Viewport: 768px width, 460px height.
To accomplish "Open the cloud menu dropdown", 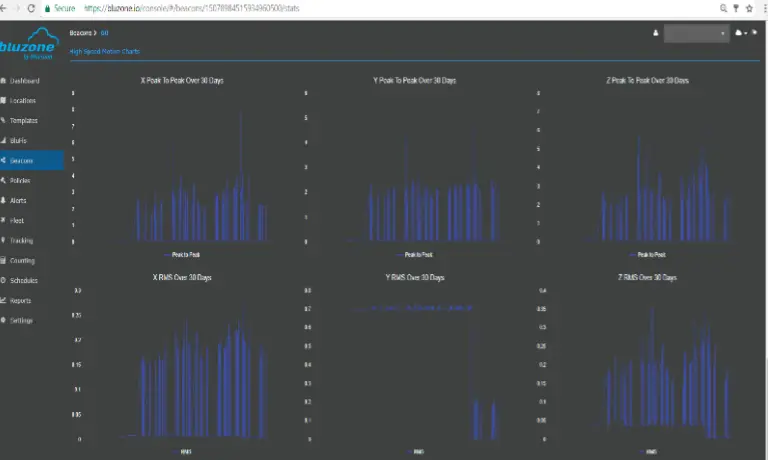I will click(x=741, y=33).
